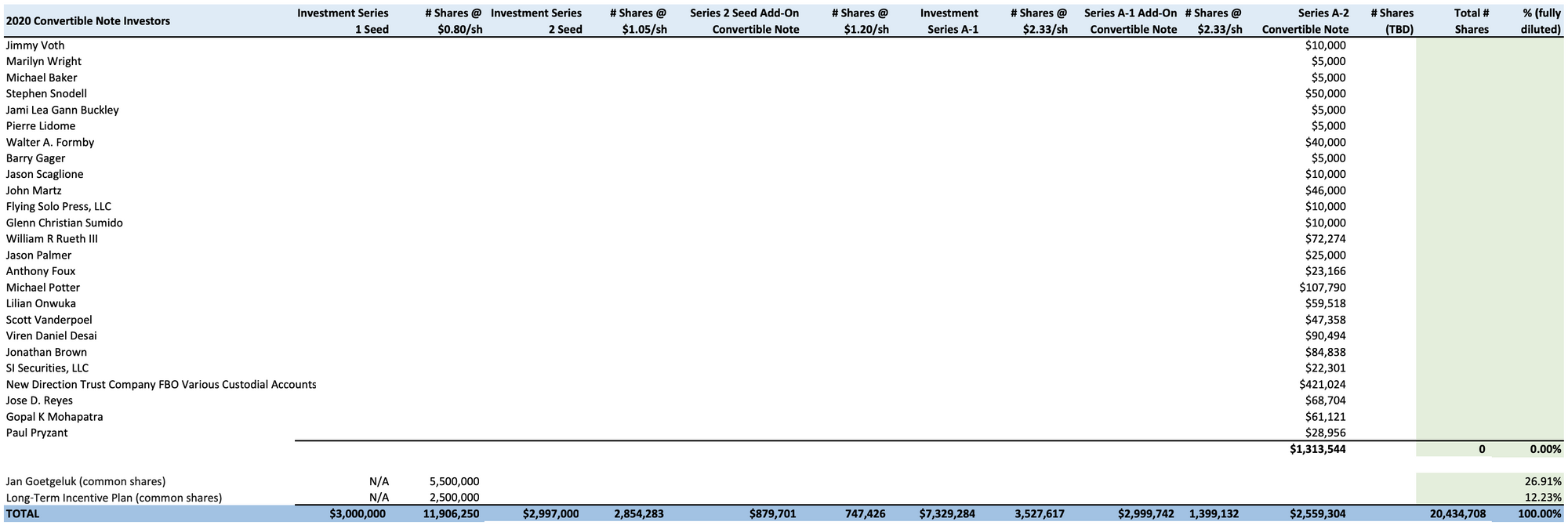Click 'SI Securities, LLC' entry
The height and width of the screenshot is (529, 1568).
[47, 368]
